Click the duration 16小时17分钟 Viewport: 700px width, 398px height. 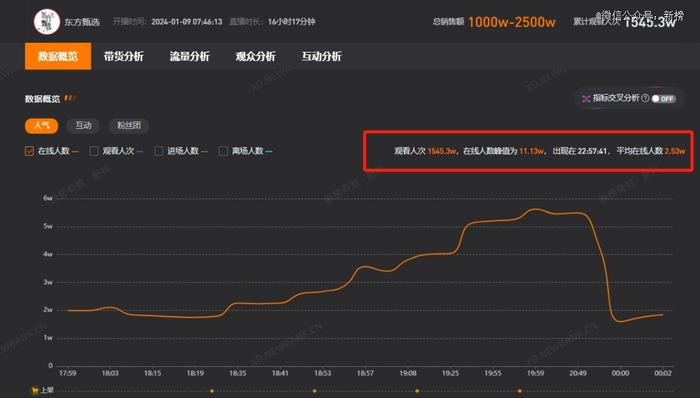click(292, 22)
